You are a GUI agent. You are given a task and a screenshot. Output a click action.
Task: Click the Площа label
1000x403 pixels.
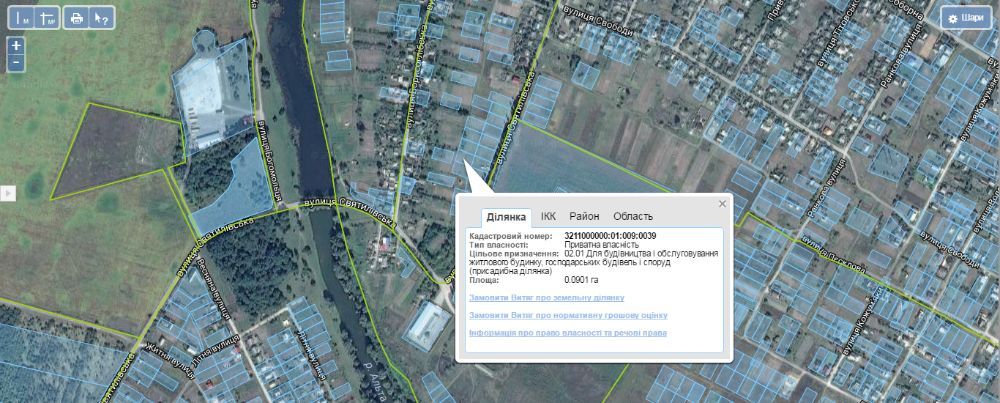(482, 280)
